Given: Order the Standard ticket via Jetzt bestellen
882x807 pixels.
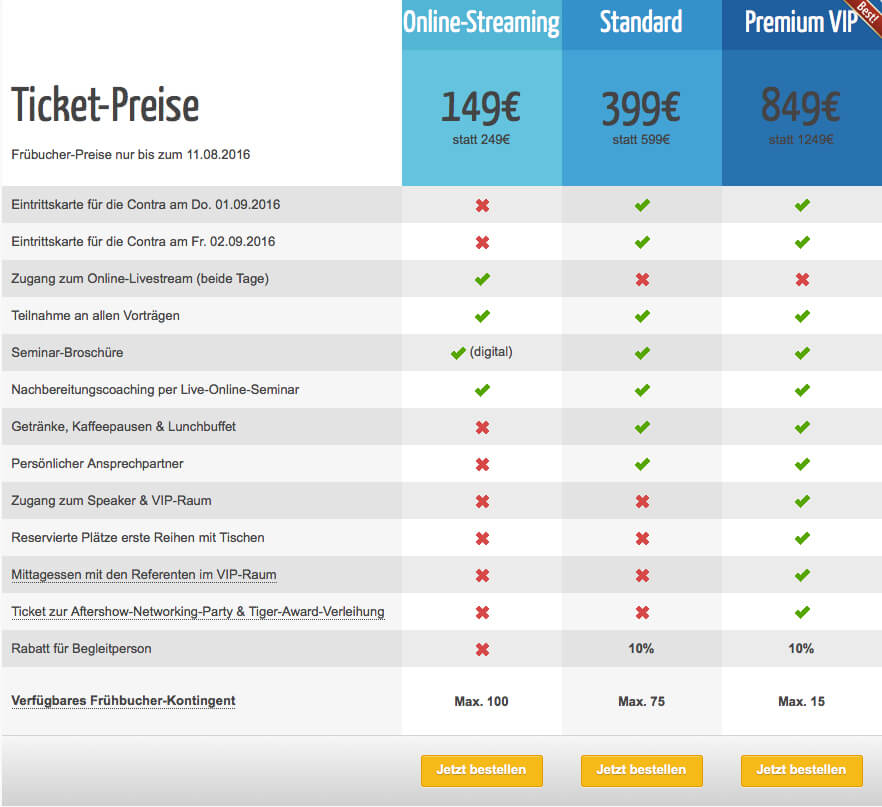Looking at the screenshot, I should pos(641,770).
